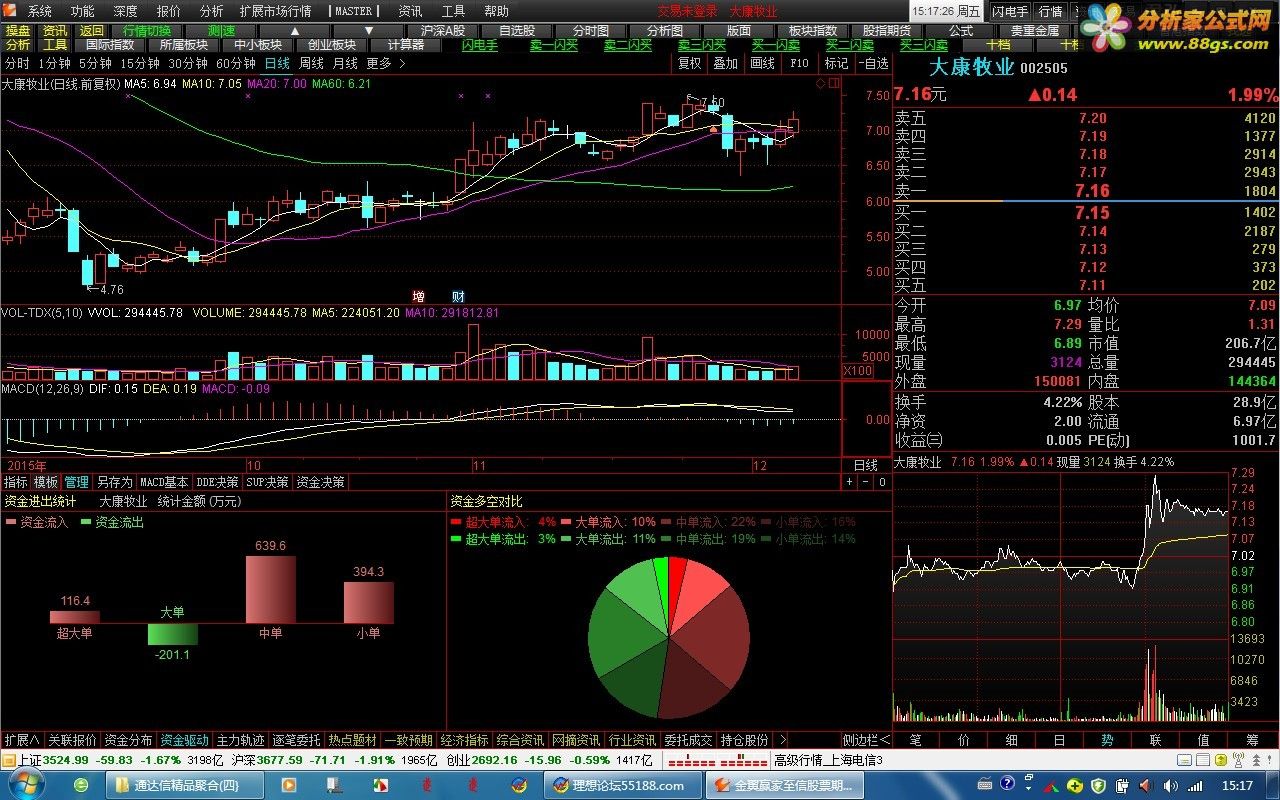The image size is (1280, 800).
Task: Switch to the 周线 period
Action: 312,63
